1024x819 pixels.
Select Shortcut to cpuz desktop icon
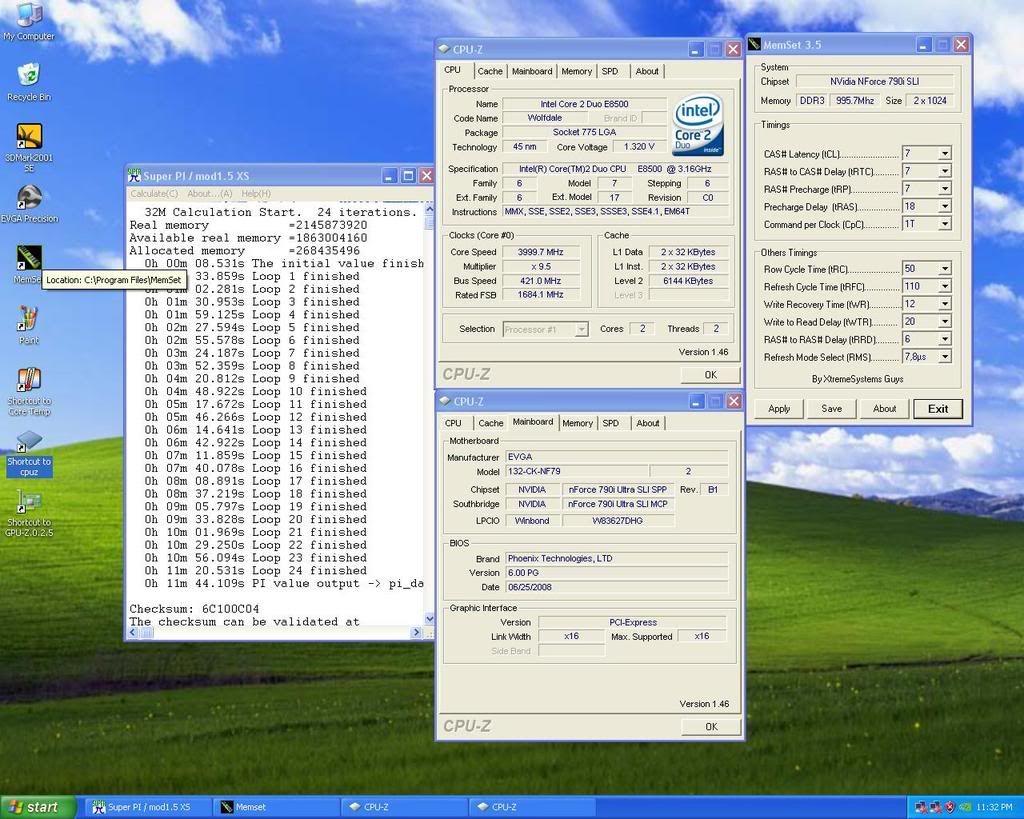click(29, 453)
